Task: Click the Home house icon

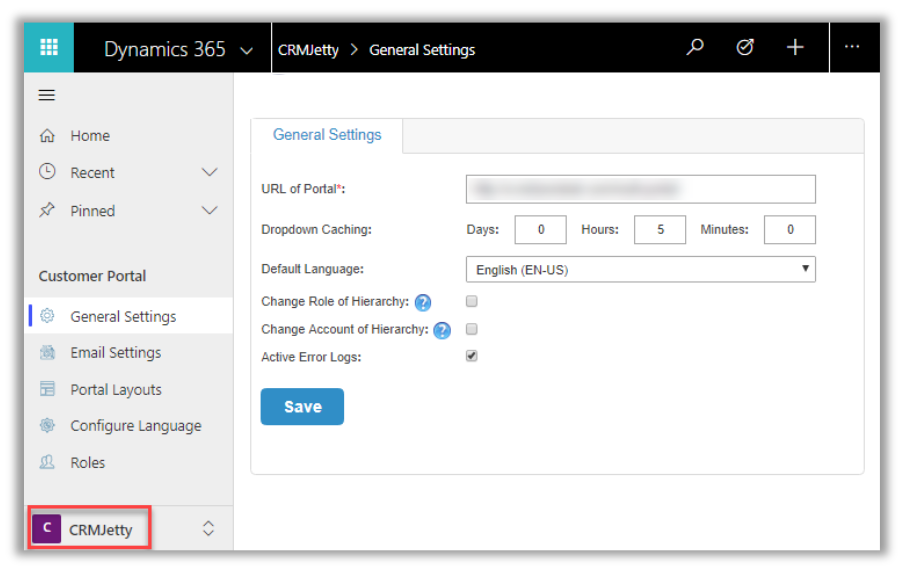Action: point(47,136)
